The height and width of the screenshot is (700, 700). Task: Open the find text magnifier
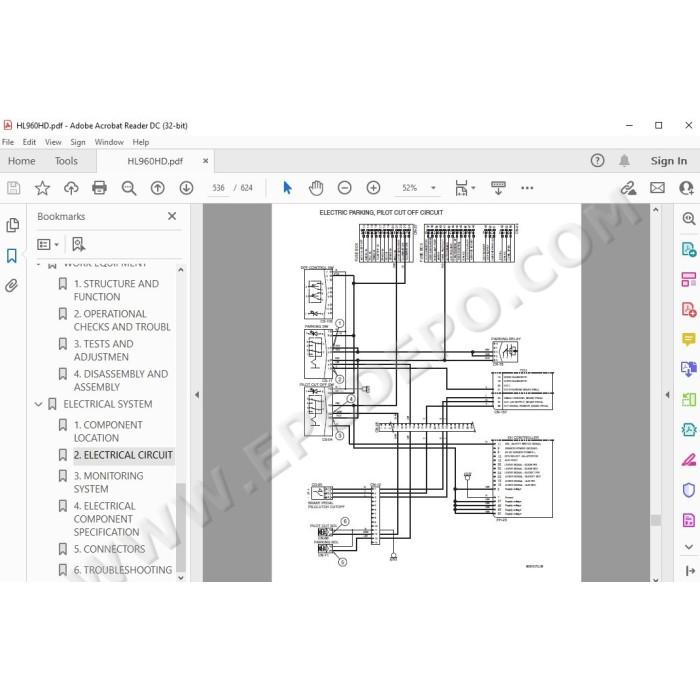129,188
